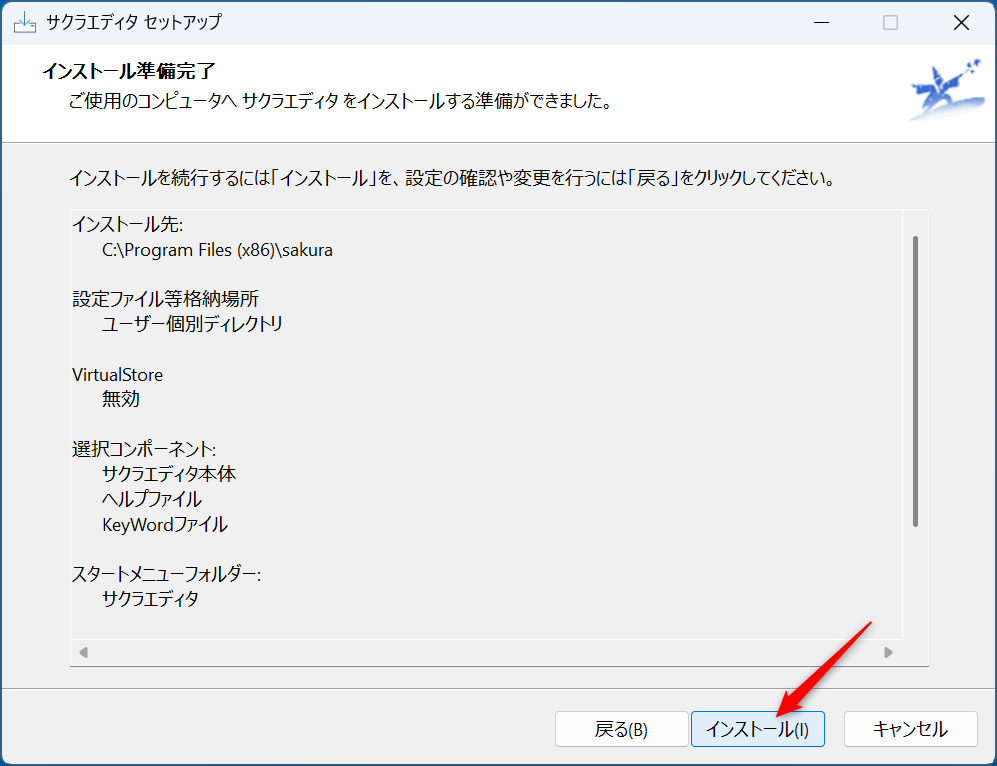Viewport: 997px width, 766px height.
Task: Click the setup installer icon in title bar
Action: (x=25, y=23)
